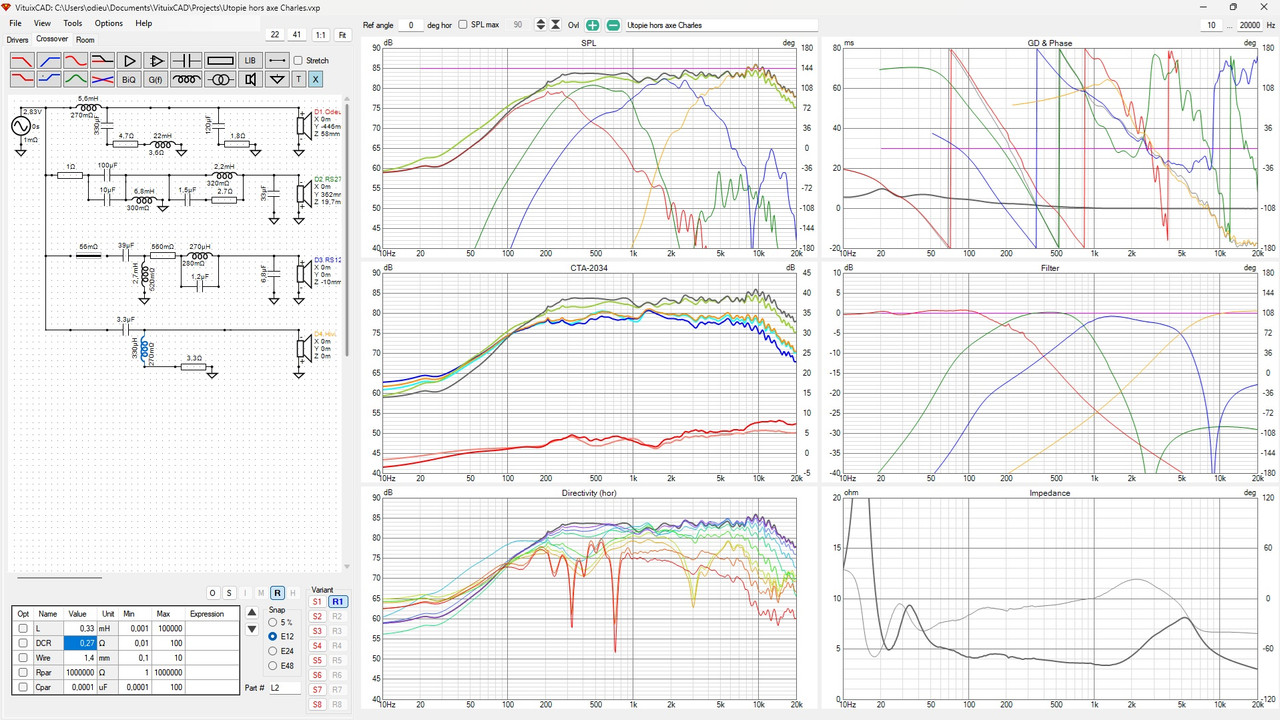
Task: Click the crossover schematic vertical scrollbar
Action: (347, 227)
